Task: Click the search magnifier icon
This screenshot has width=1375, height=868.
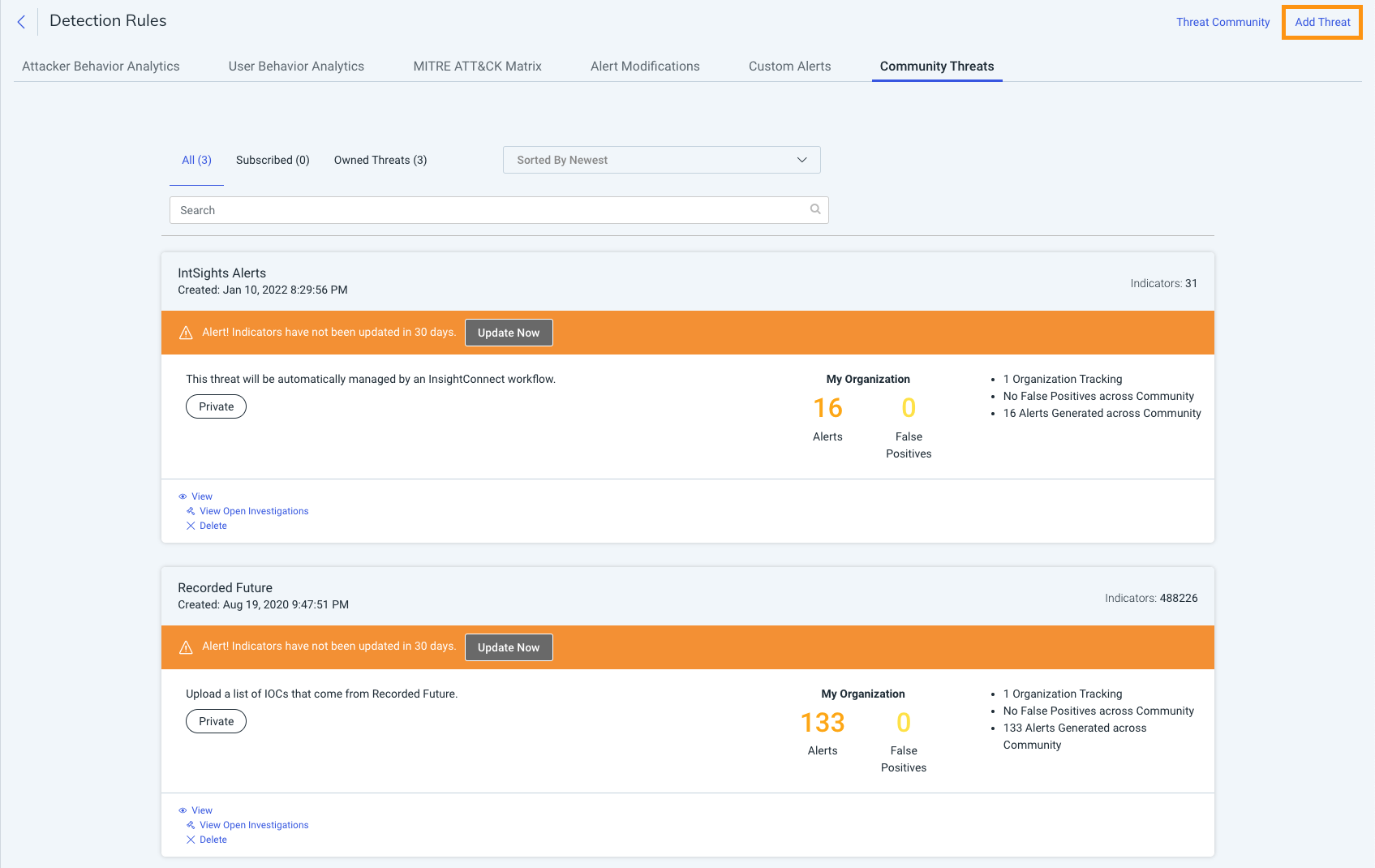Action: 814,209
